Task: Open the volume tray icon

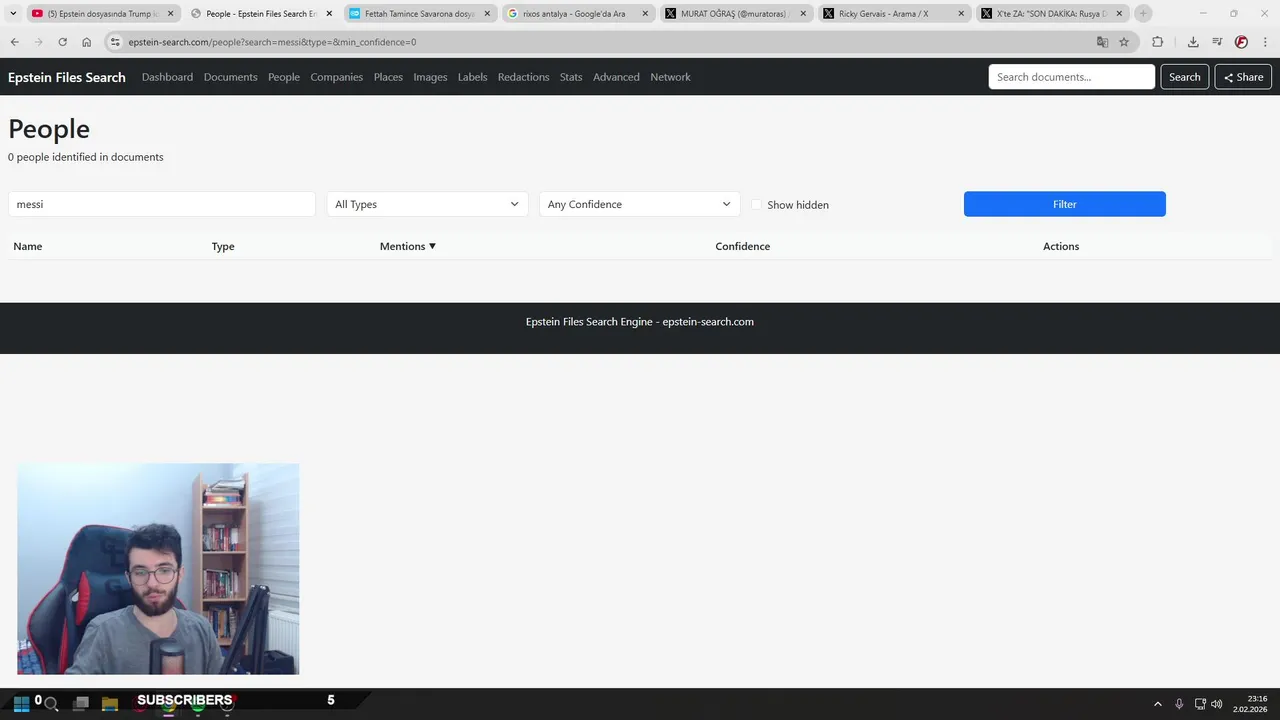Action: 1217,704
